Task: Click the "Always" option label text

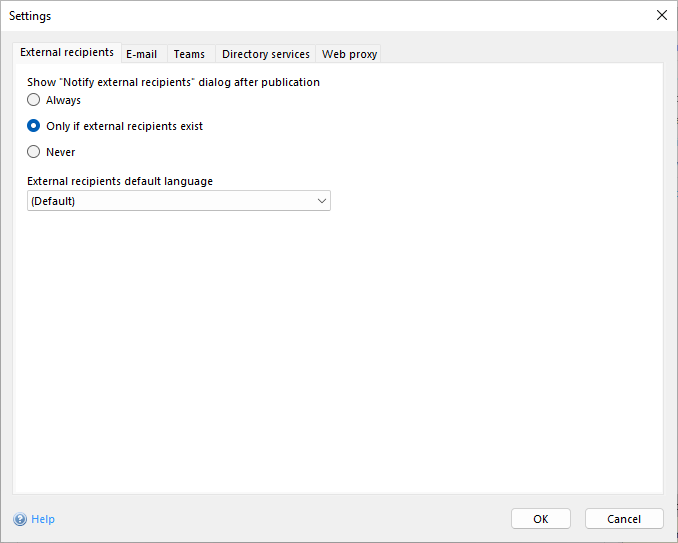Action: (63, 100)
